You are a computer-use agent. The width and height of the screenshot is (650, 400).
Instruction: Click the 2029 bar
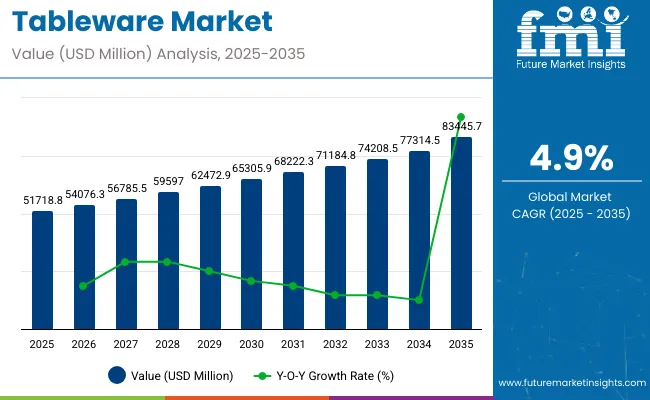[x=210, y=258]
